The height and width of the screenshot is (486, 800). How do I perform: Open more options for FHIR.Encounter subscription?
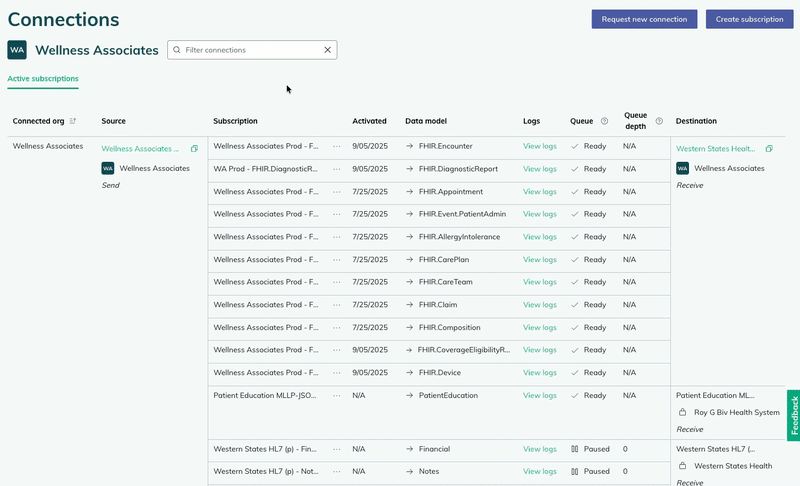coord(337,146)
